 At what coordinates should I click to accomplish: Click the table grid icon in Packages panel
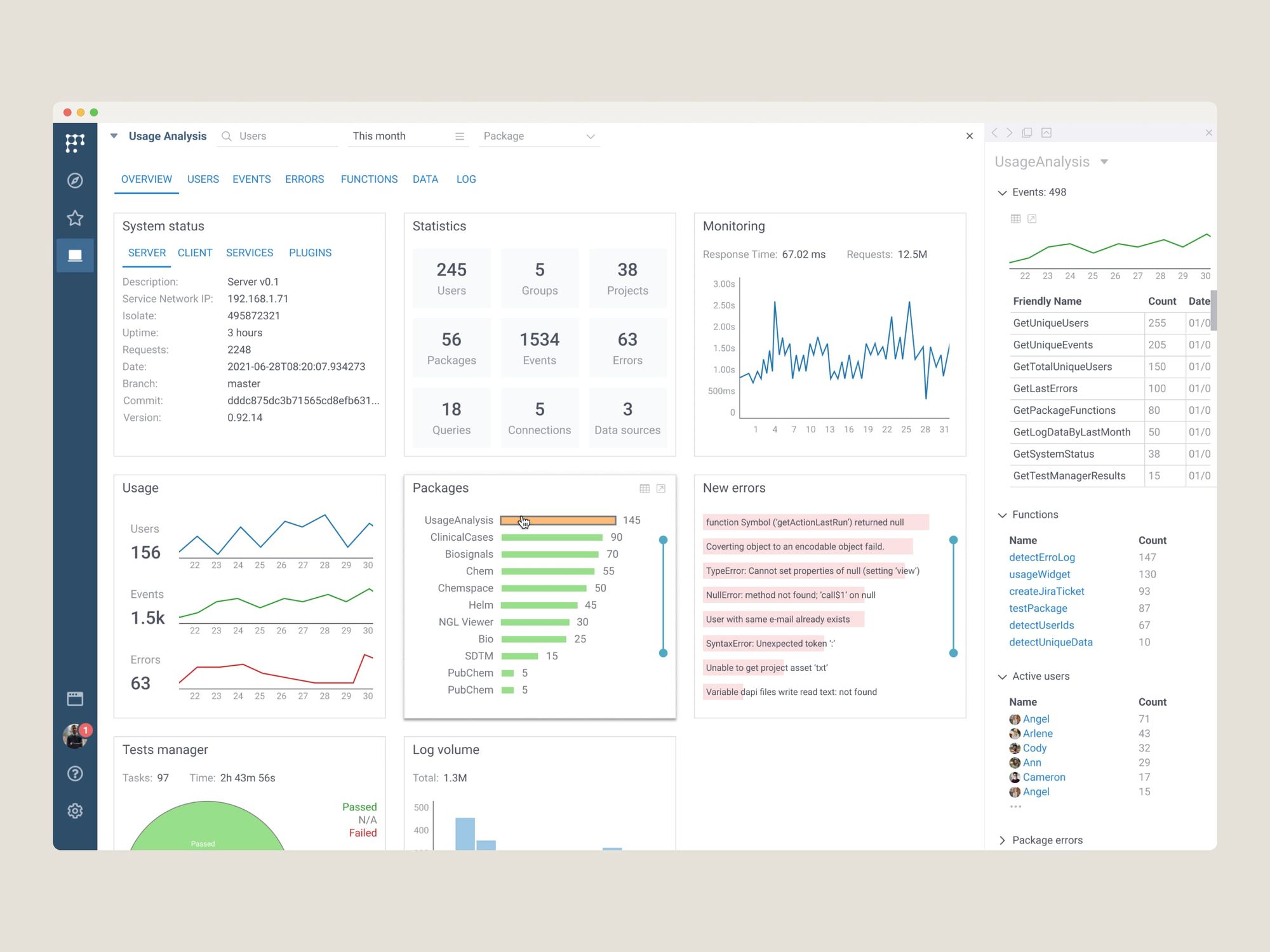click(645, 489)
